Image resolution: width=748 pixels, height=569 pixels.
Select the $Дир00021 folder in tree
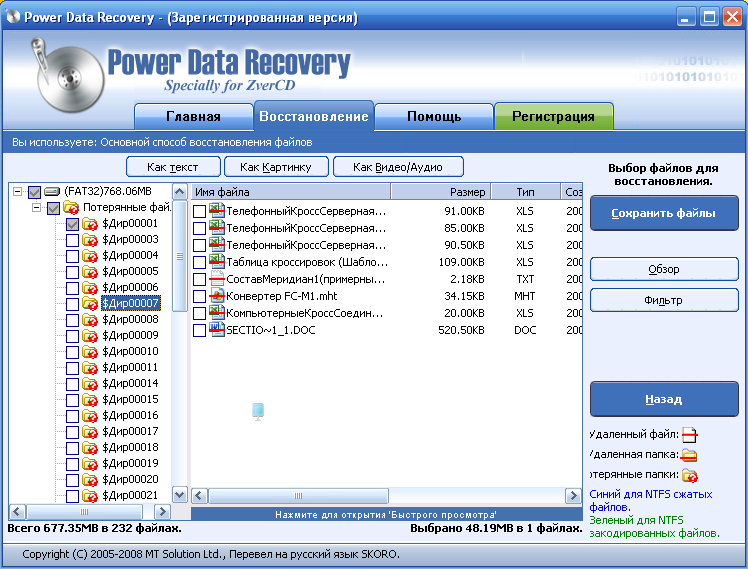click(130, 496)
